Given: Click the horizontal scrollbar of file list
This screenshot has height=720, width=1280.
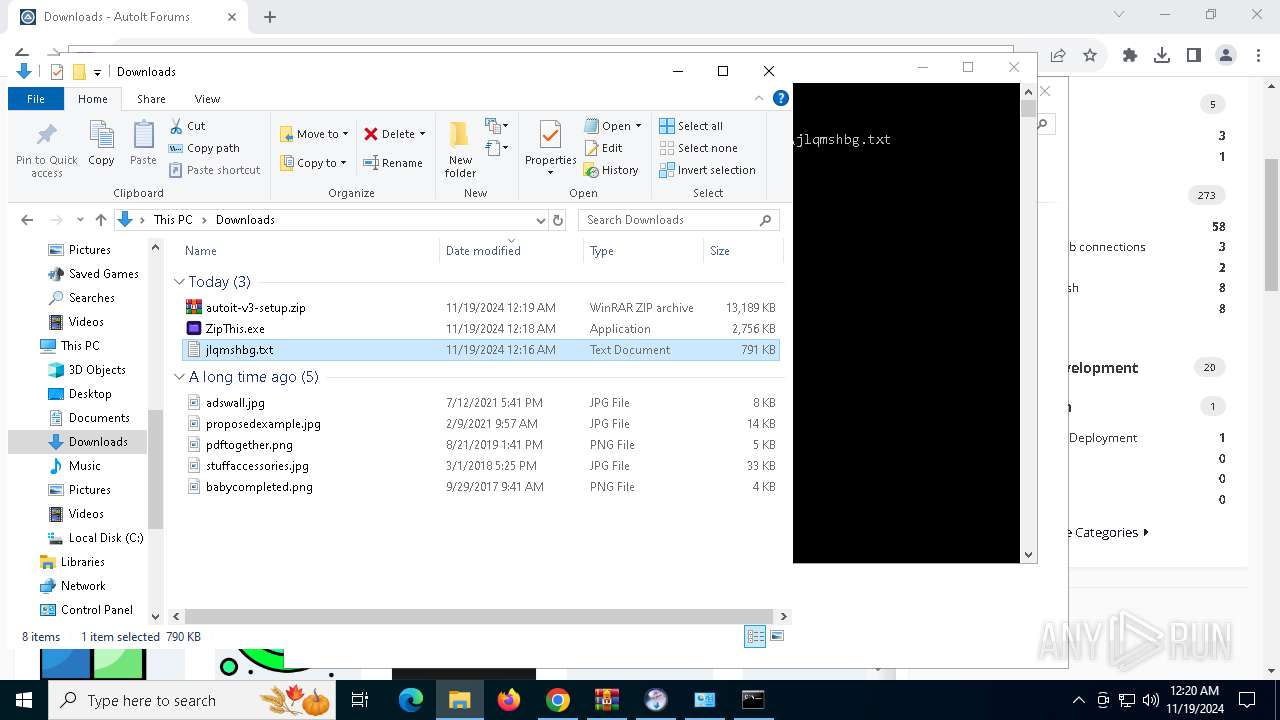Looking at the screenshot, I should [478, 617].
